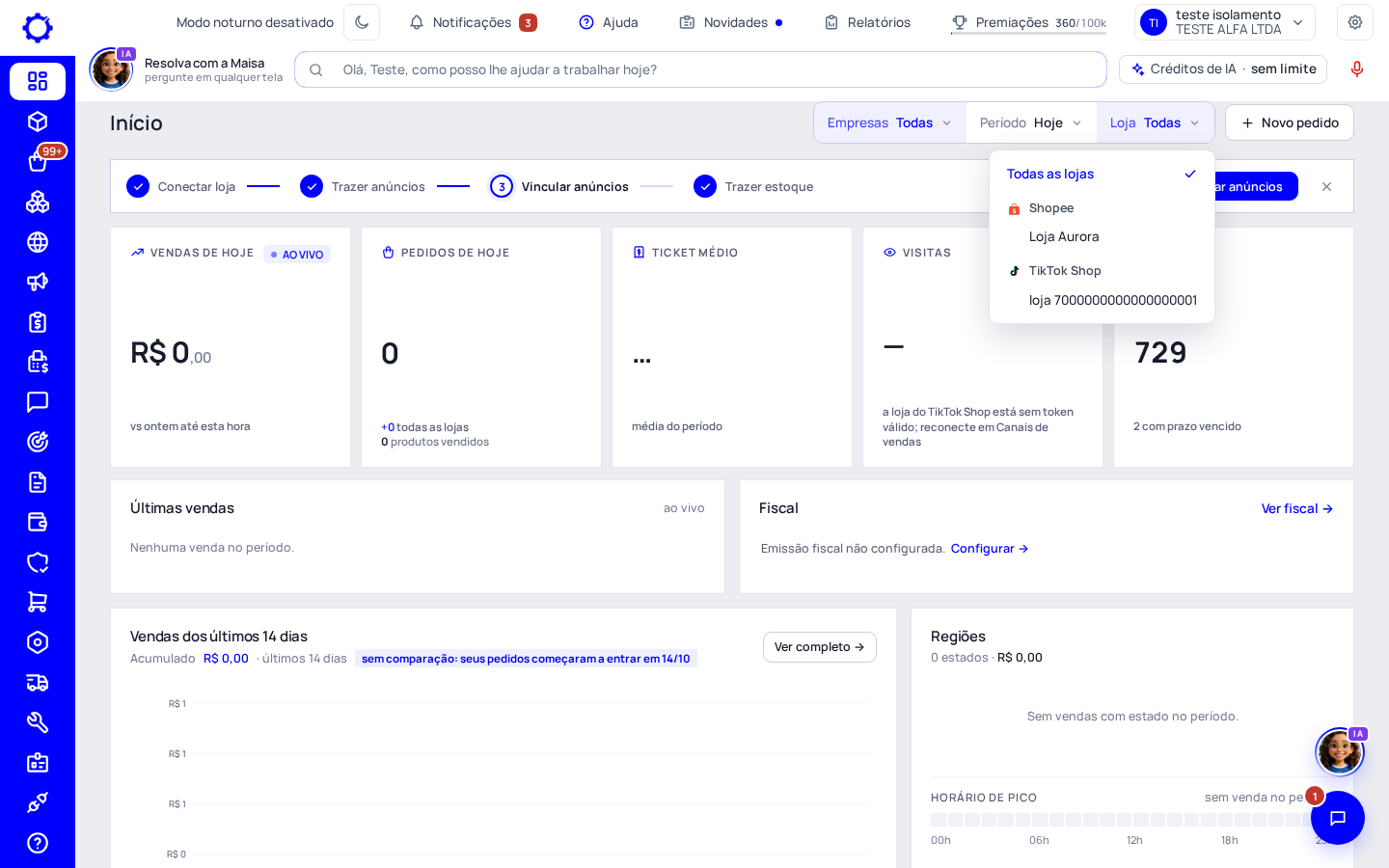The width and height of the screenshot is (1389, 868).
Task: Open the megaphone icon in the sidebar
Action: point(38,282)
